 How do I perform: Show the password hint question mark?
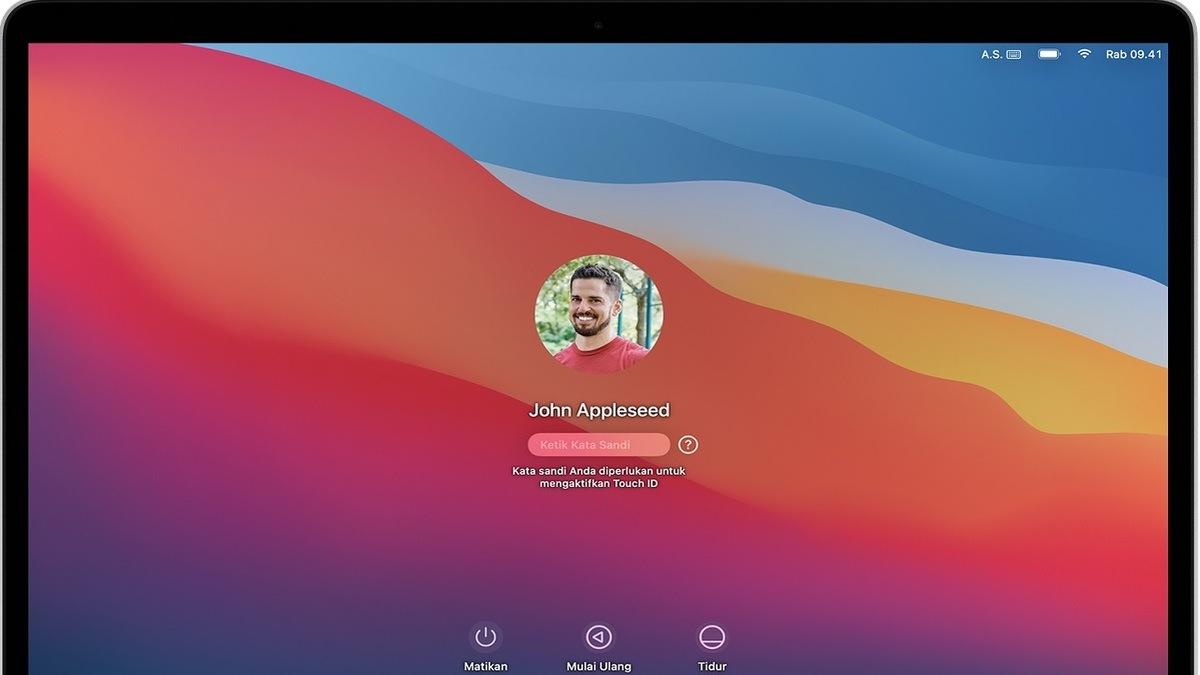pyautogui.click(x=688, y=445)
